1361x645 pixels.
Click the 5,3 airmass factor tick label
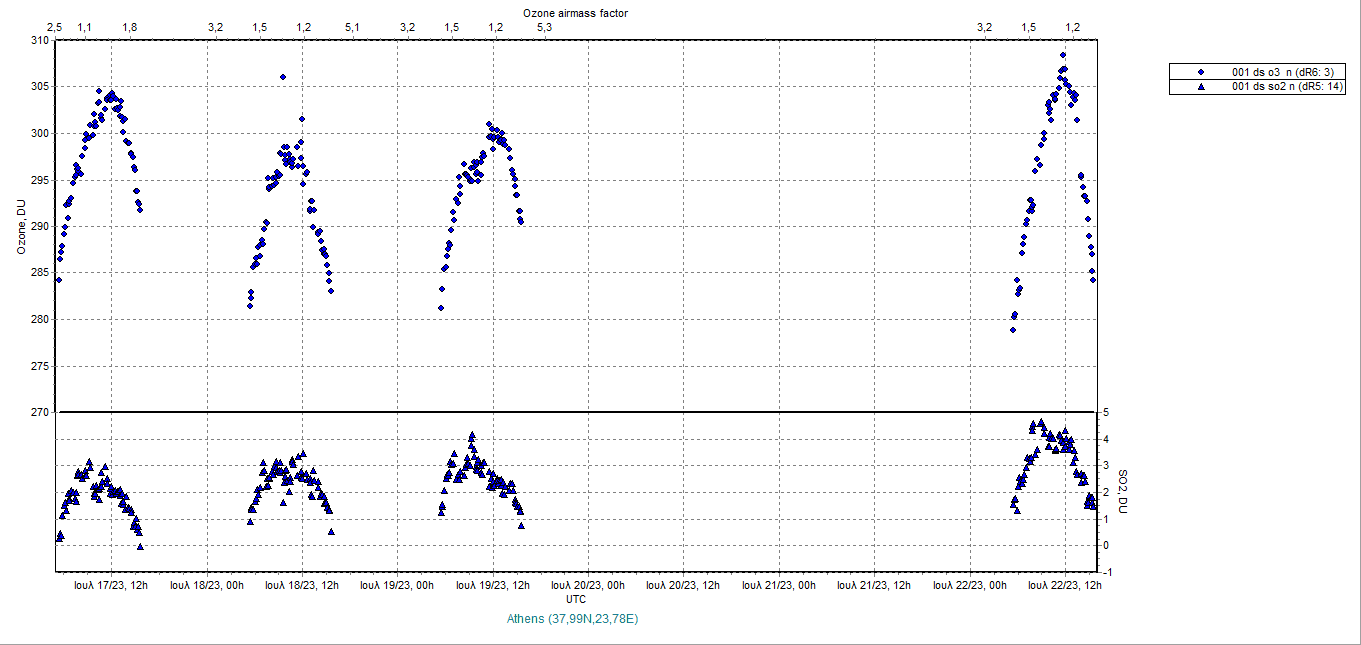[544, 27]
